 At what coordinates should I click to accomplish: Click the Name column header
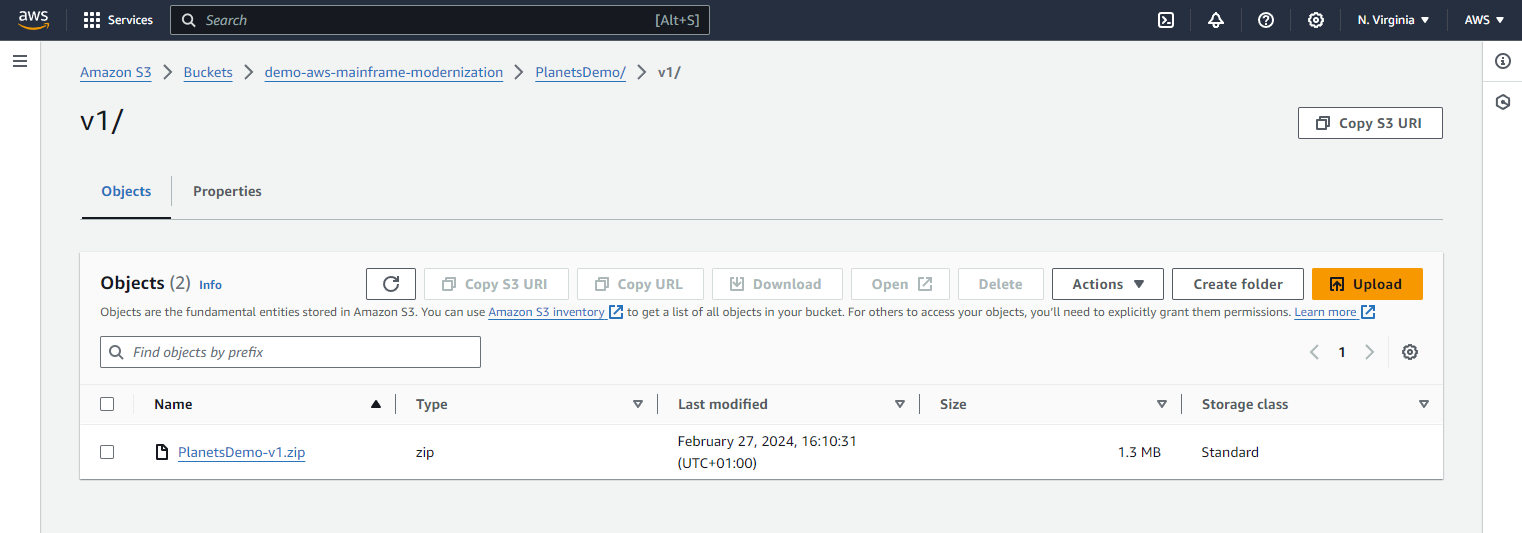(x=173, y=404)
